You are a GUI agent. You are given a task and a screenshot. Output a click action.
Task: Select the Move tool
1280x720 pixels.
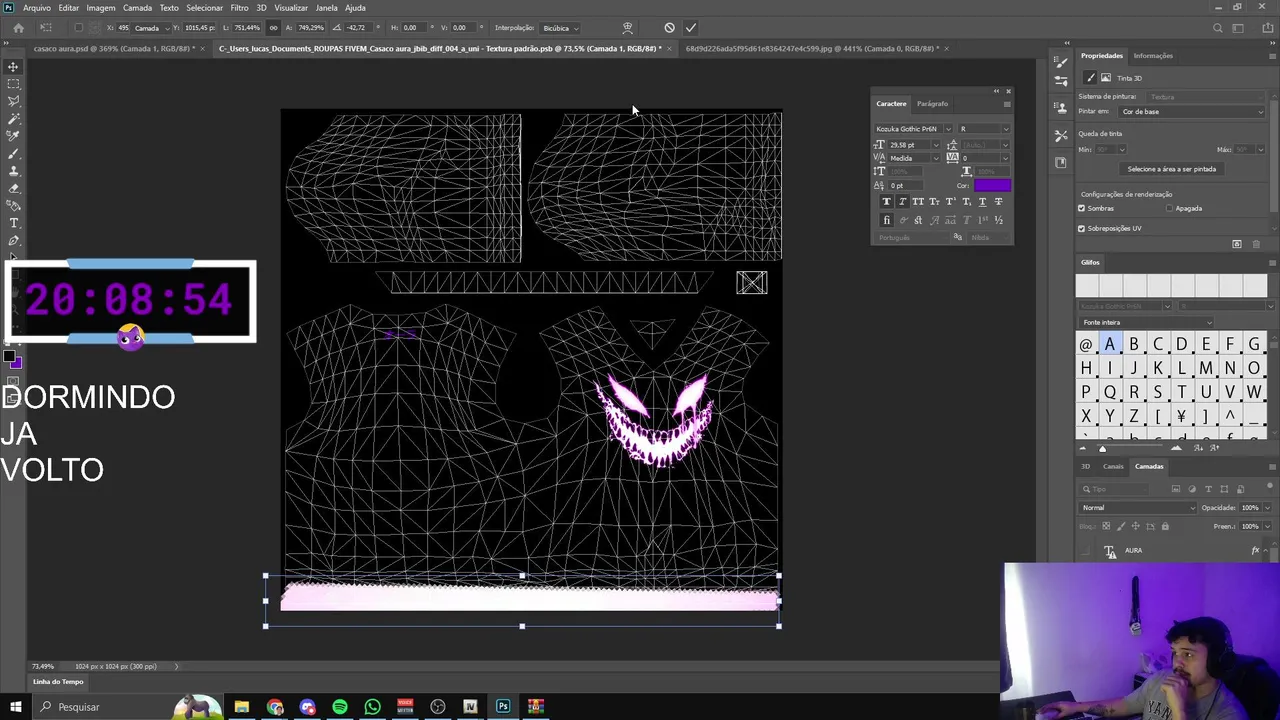(x=13, y=67)
